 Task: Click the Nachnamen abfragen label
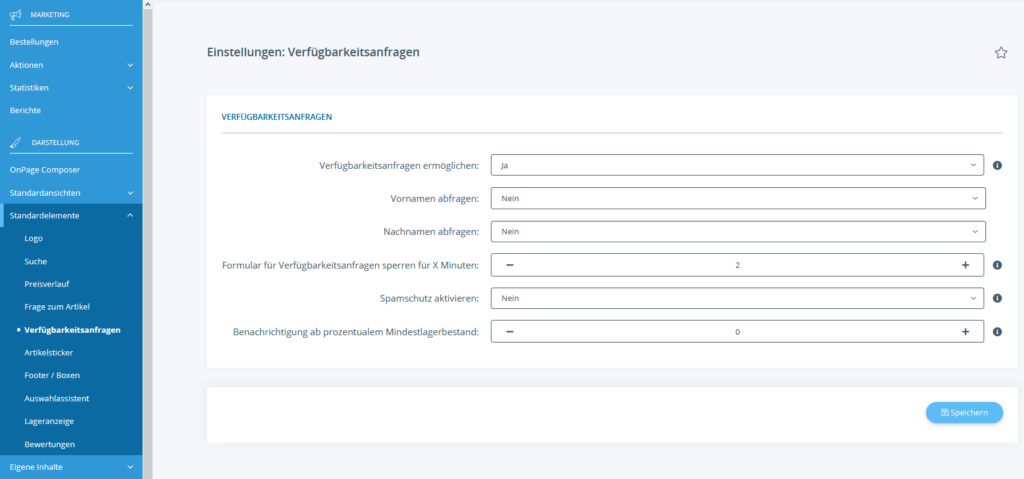coord(431,231)
